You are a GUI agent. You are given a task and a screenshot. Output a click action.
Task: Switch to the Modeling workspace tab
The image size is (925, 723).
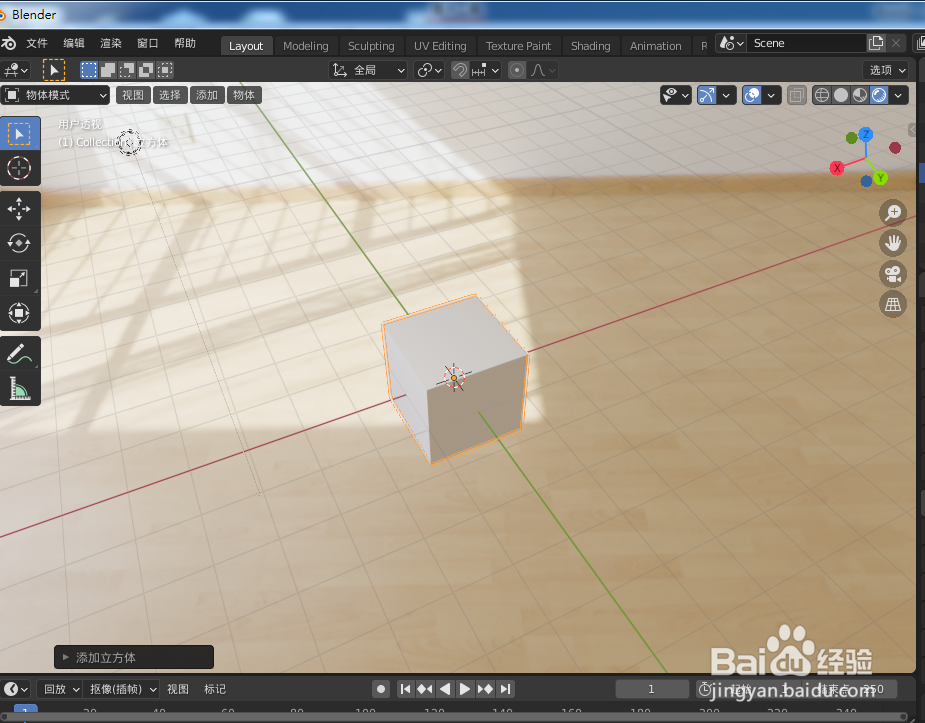306,46
